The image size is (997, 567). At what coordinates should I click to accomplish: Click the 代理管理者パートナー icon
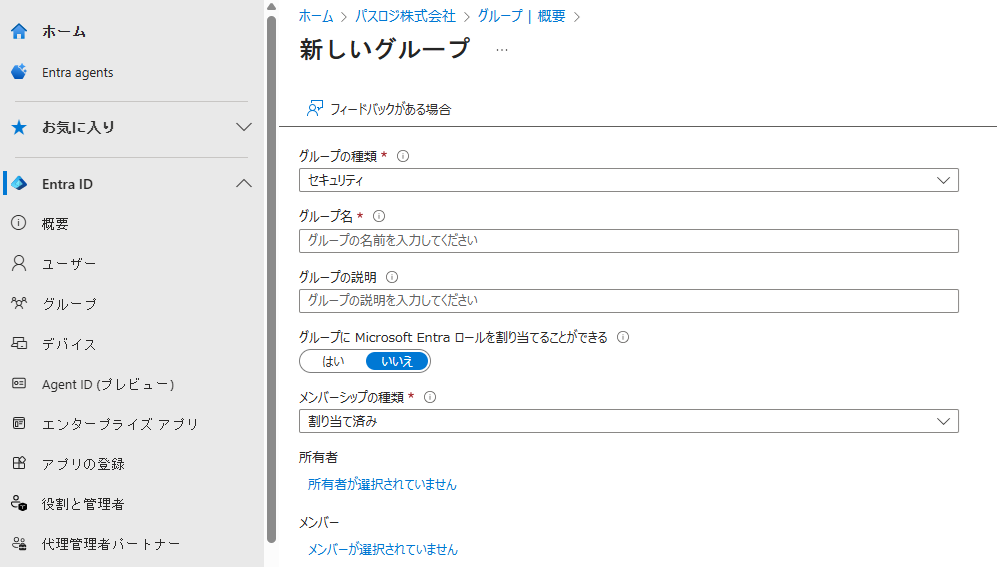pos(19,543)
